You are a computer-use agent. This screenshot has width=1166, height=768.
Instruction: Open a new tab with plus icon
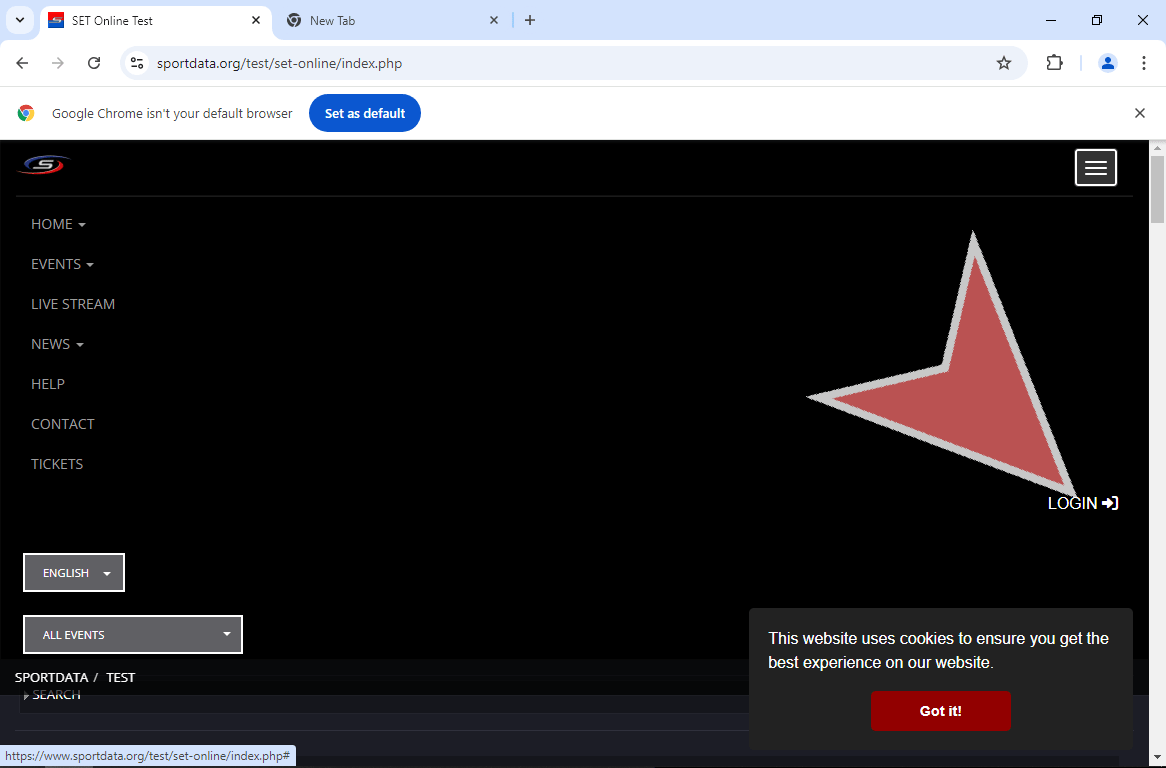tap(530, 20)
